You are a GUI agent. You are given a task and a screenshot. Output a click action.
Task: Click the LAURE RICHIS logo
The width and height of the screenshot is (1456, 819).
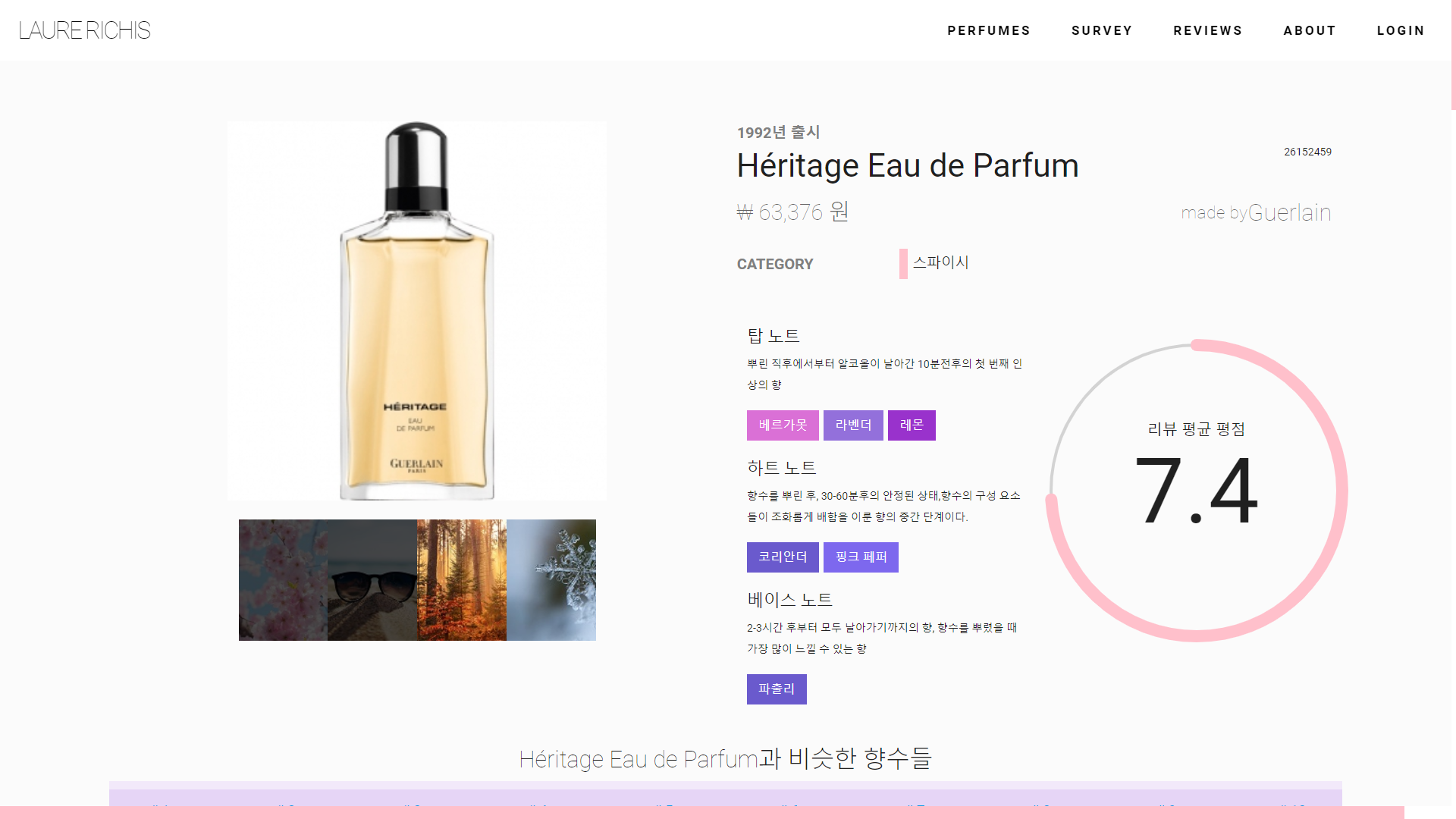click(85, 30)
